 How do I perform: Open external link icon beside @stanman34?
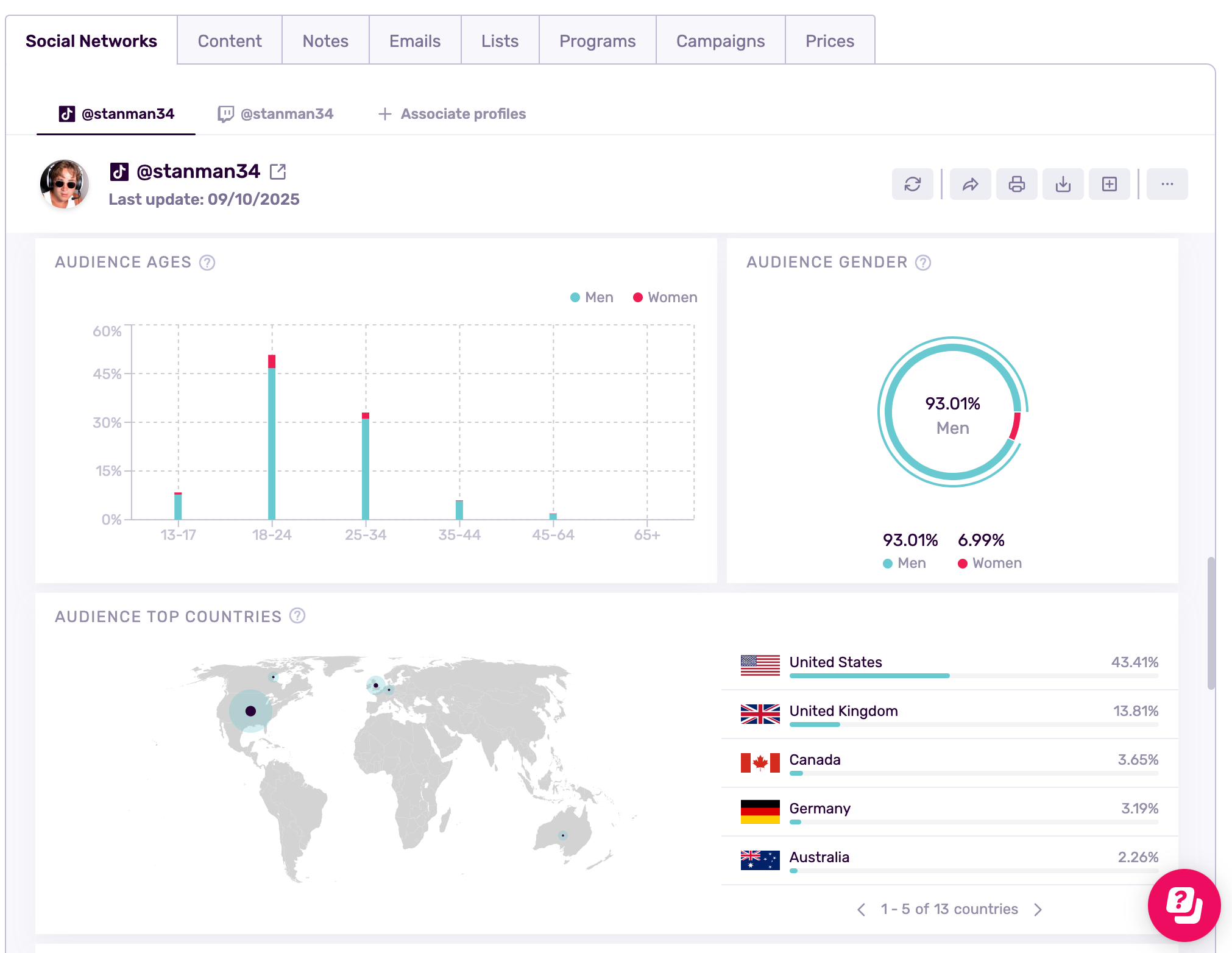278,172
